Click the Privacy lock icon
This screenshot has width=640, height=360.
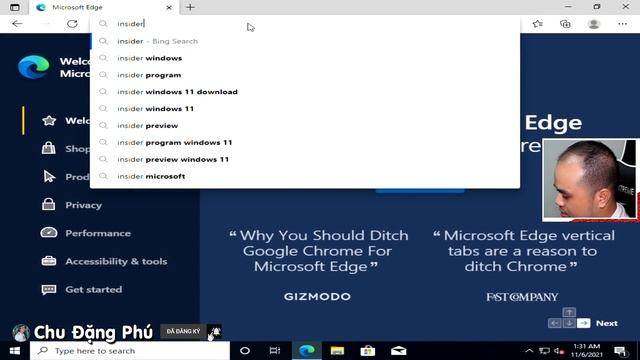click(x=49, y=204)
